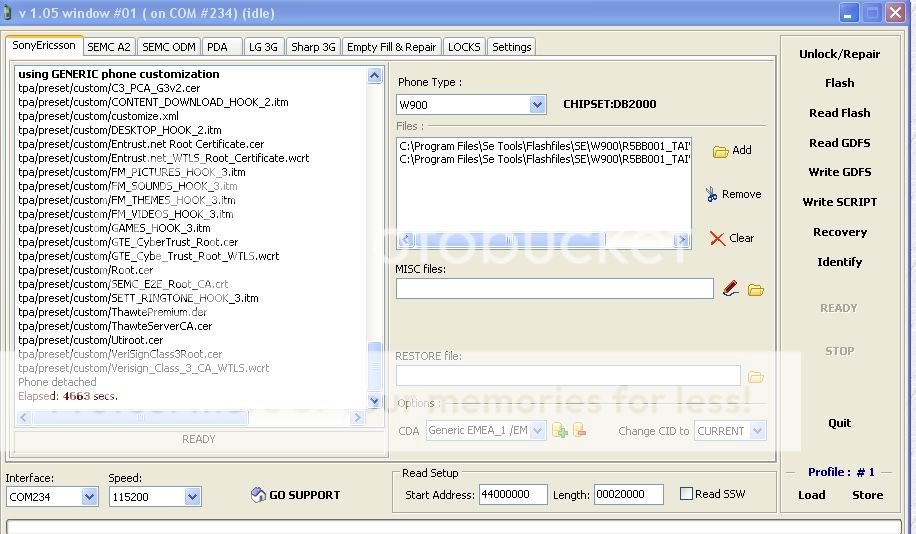Click the CDA add icon
This screenshot has width=916, height=534.
(560, 431)
